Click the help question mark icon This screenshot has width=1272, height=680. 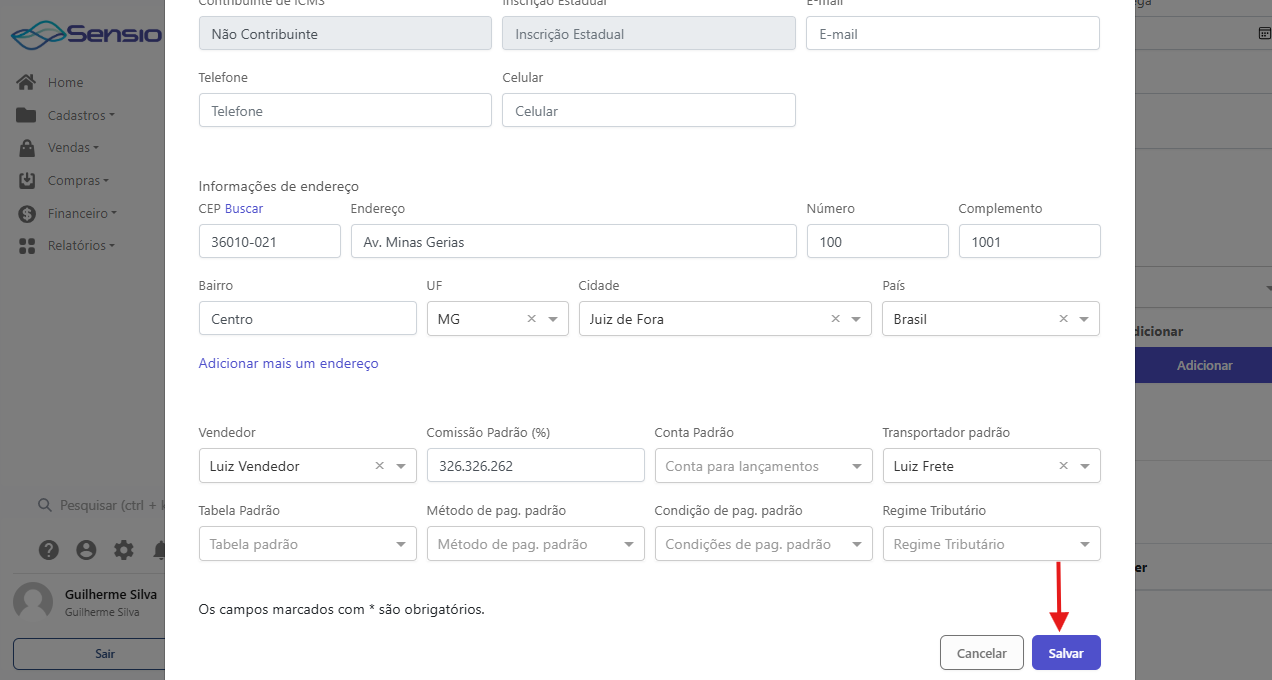tap(48, 549)
